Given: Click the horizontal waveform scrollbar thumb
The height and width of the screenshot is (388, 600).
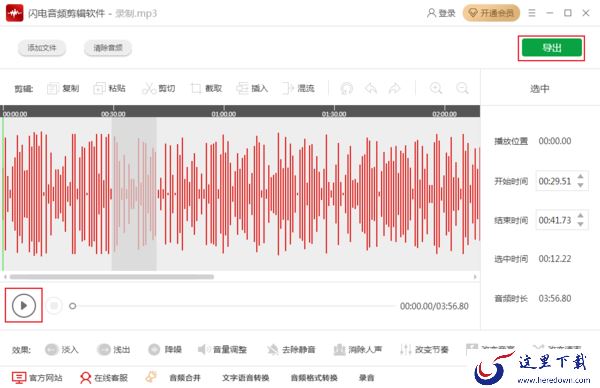Looking at the screenshot, I should (112, 276).
